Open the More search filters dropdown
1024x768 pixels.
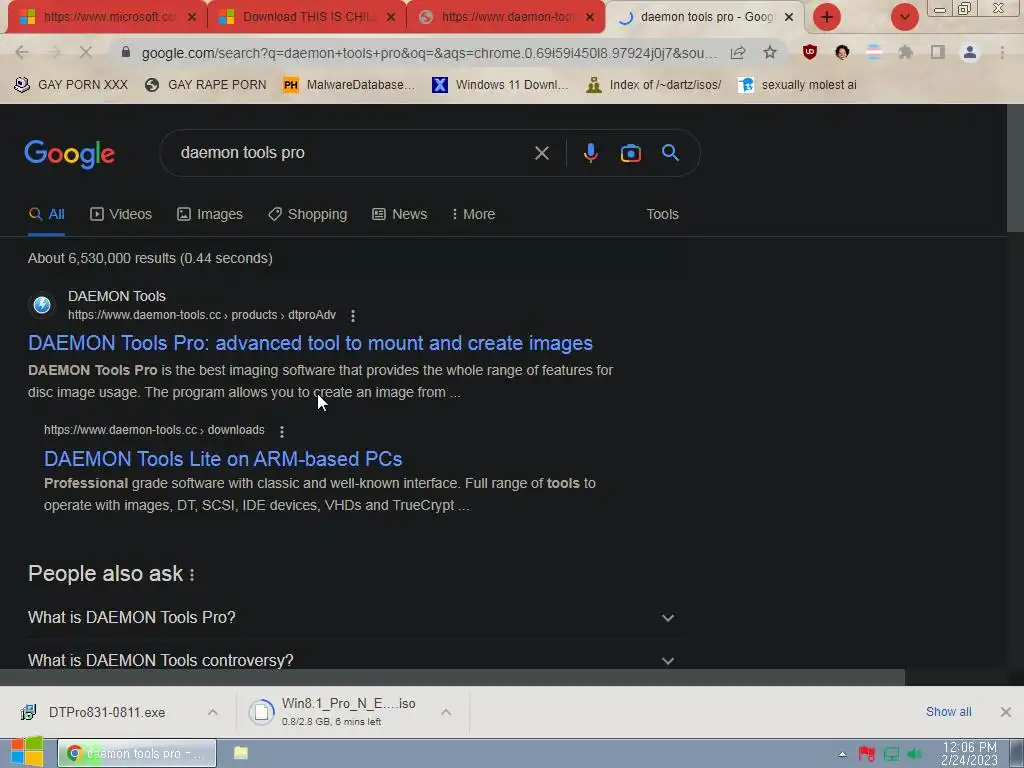tap(473, 214)
